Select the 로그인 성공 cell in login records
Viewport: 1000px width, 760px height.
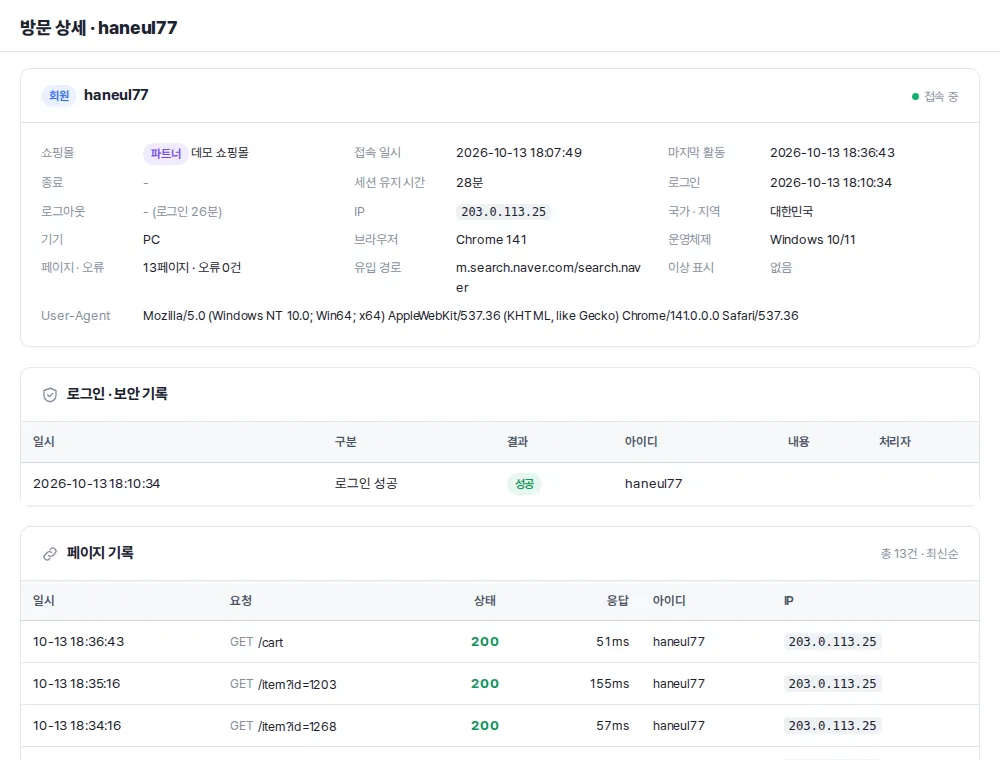point(366,484)
